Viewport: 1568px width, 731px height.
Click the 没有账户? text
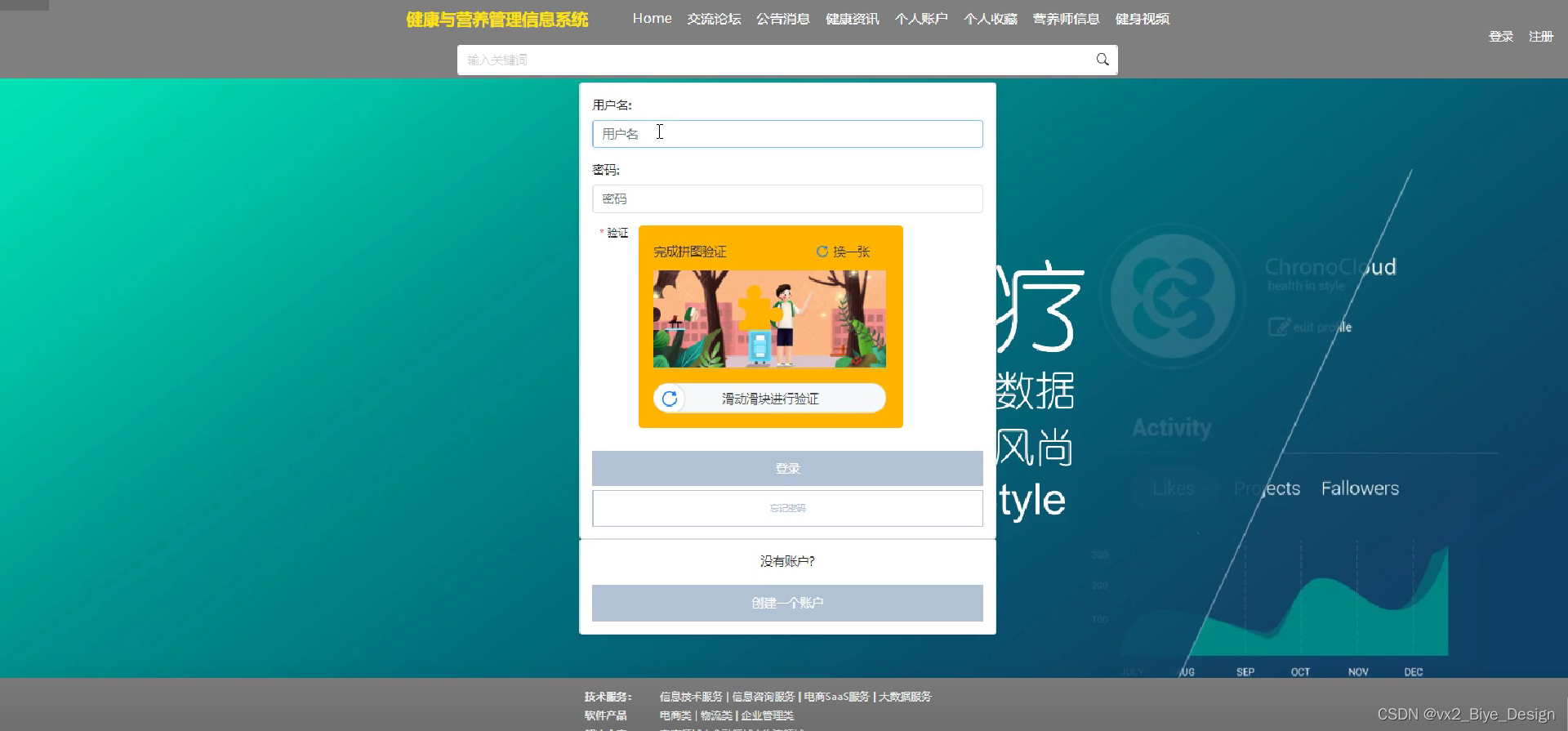(787, 561)
